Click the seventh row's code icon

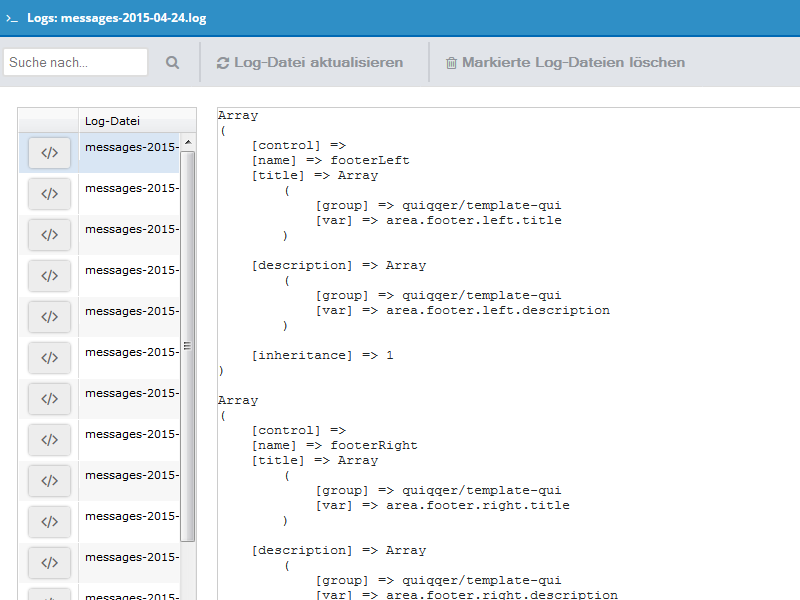tap(49, 399)
